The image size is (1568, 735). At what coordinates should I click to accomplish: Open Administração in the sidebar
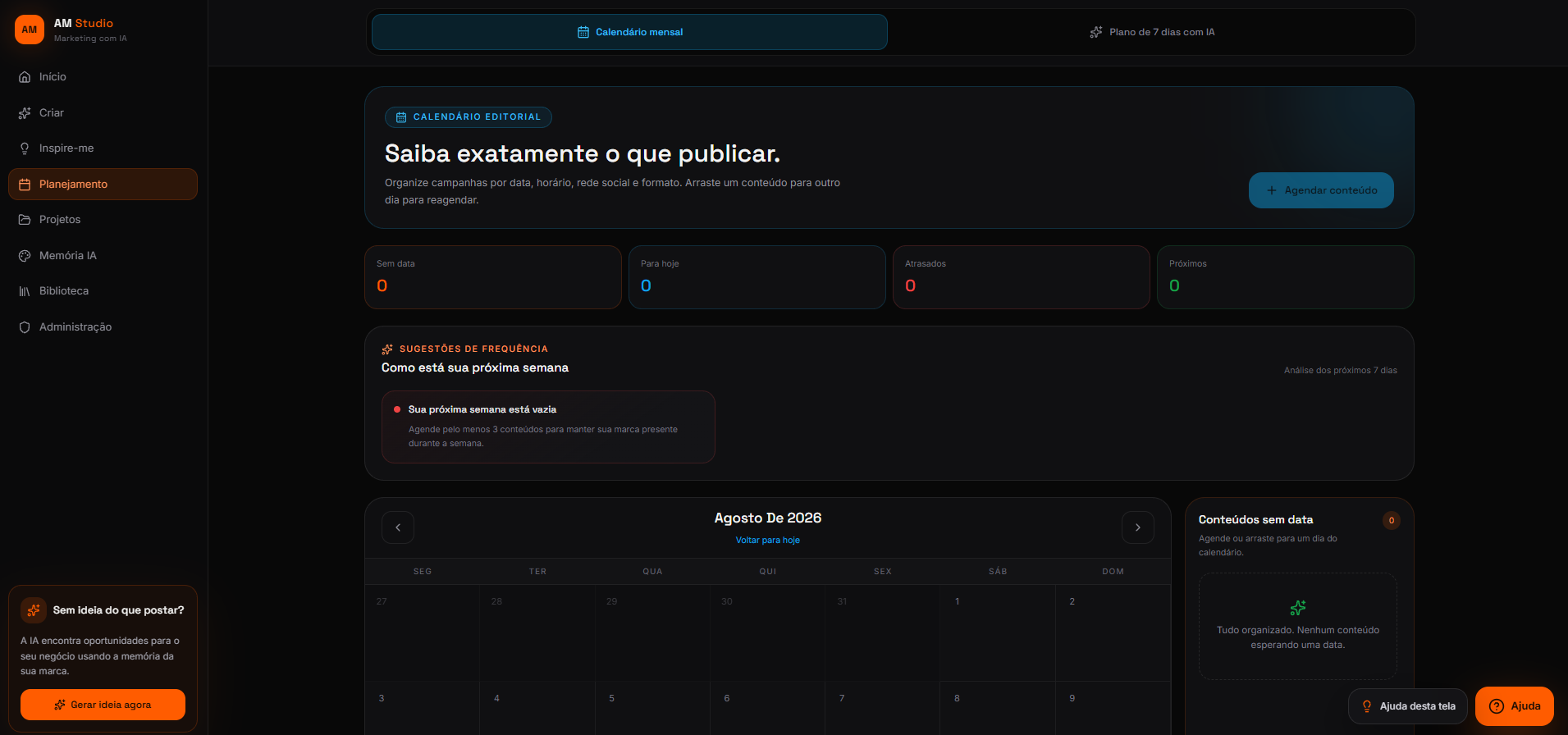pyautogui.click(x=103, y=327)
